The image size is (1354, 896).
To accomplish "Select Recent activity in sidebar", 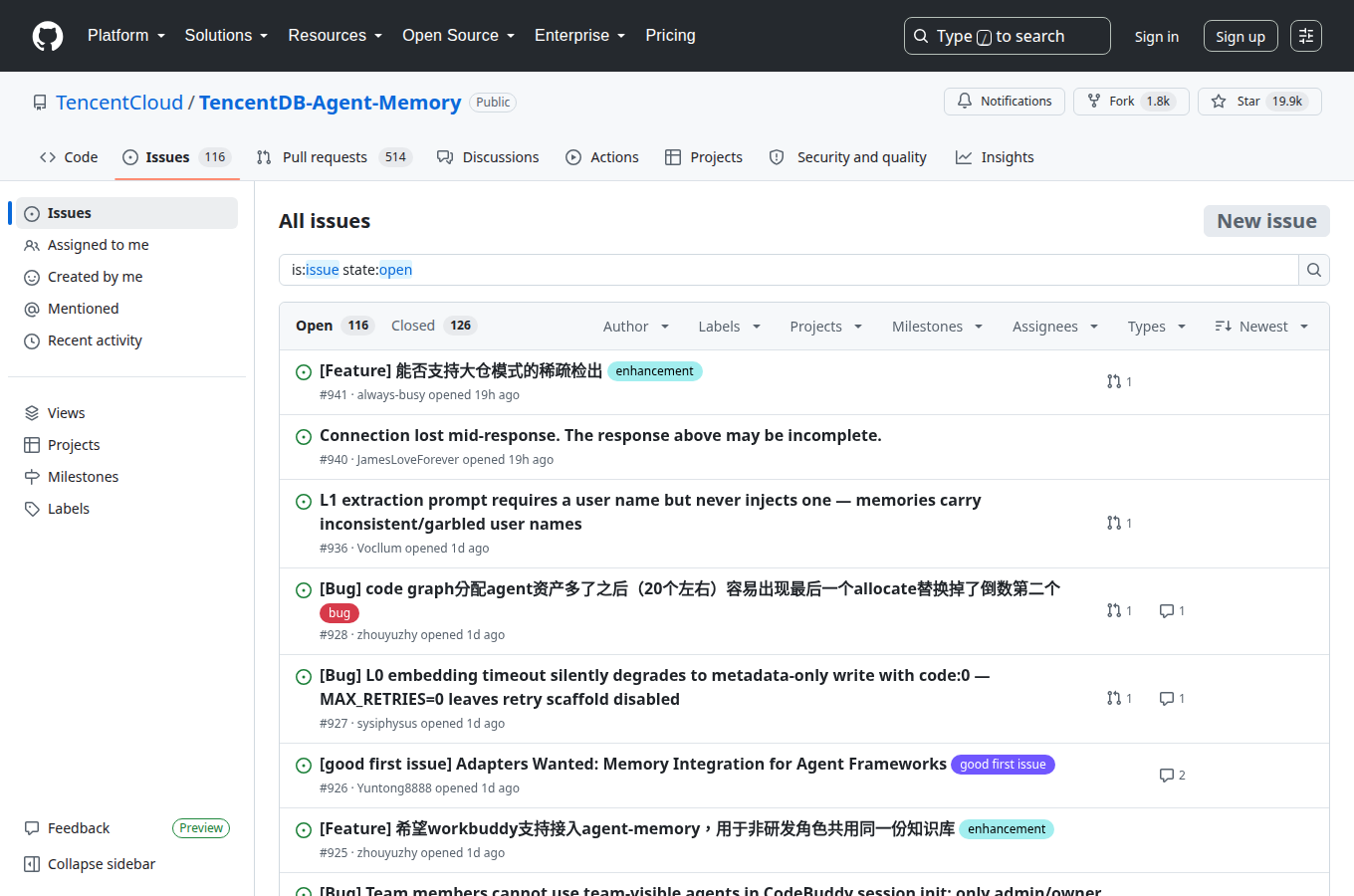I will [126, 340].
